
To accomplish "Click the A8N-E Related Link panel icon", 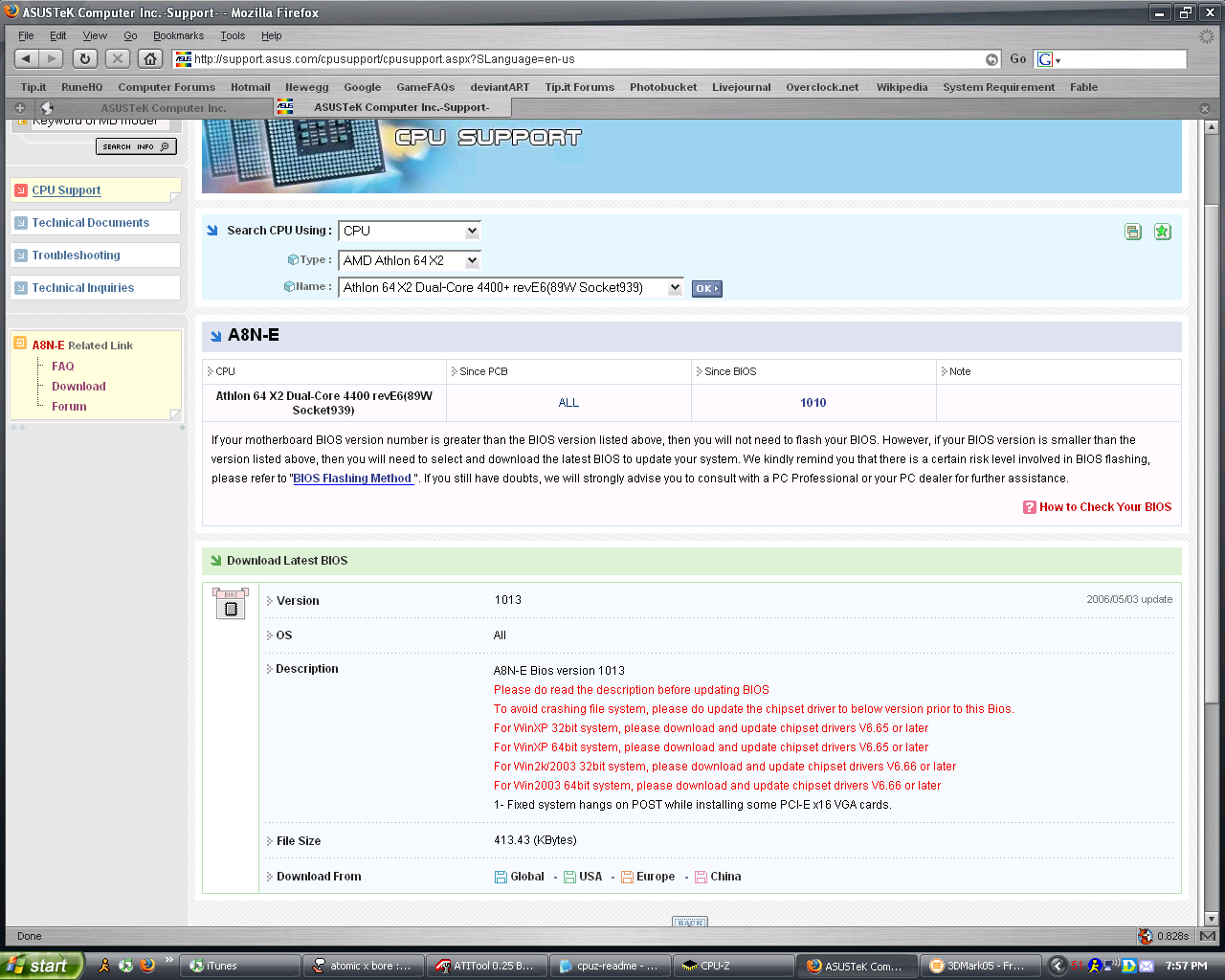I will pyautogui.click(x=20, y=344).
